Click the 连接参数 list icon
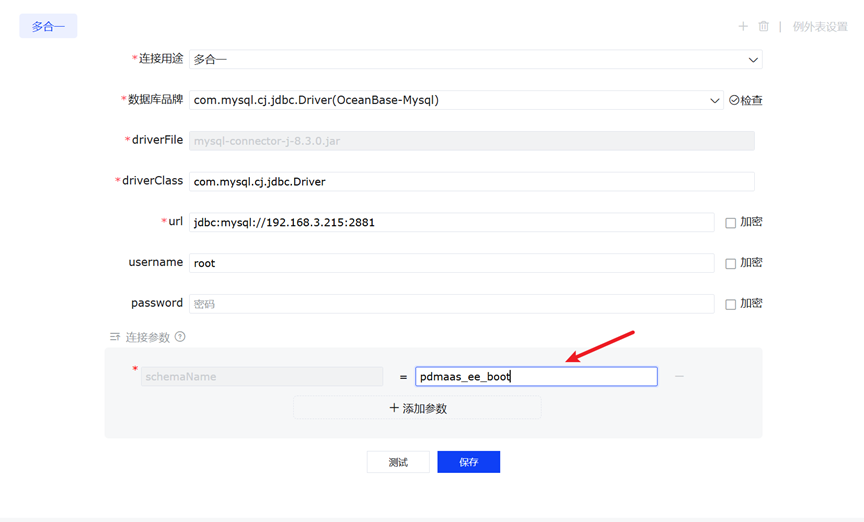This screenshot has height=522, width=864. [x=115, y=337]
